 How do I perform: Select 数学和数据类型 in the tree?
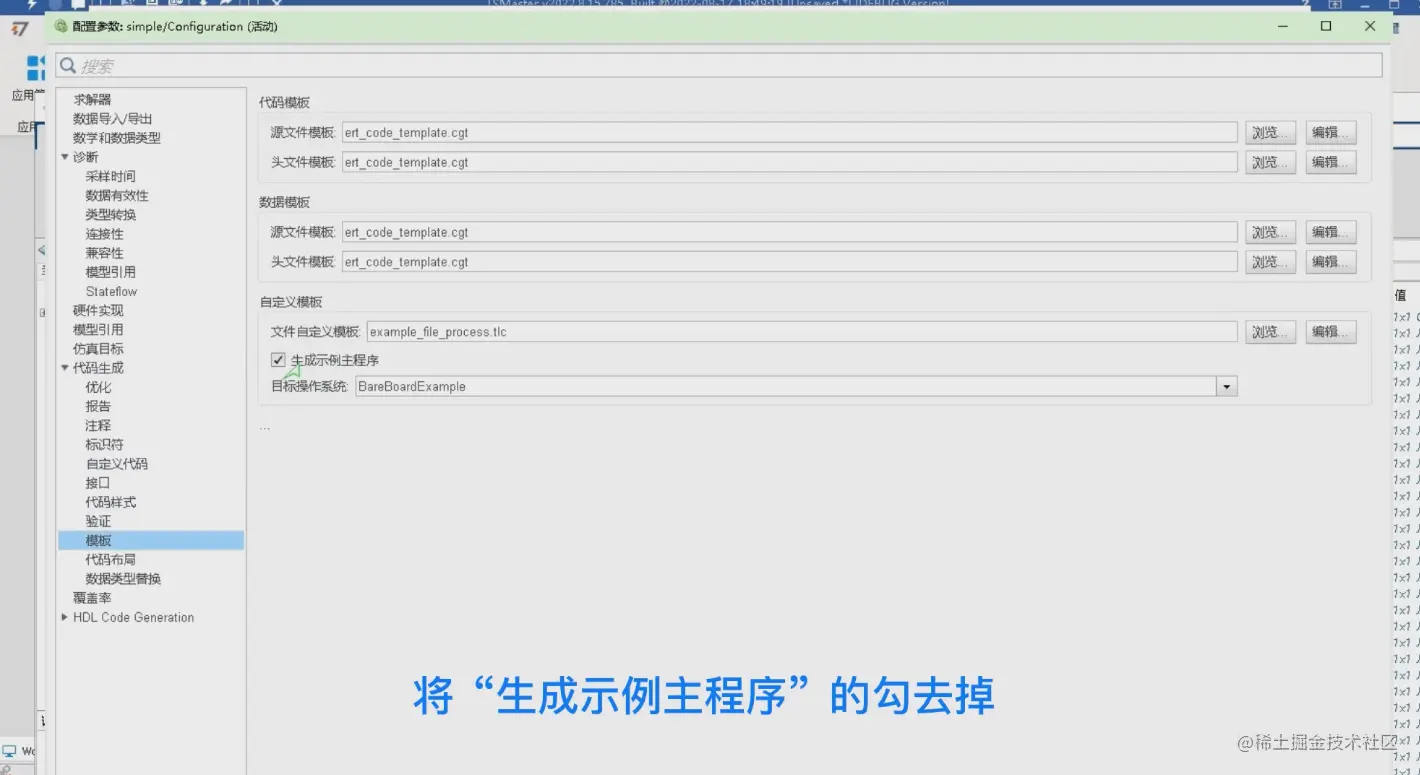coord(117,138)
